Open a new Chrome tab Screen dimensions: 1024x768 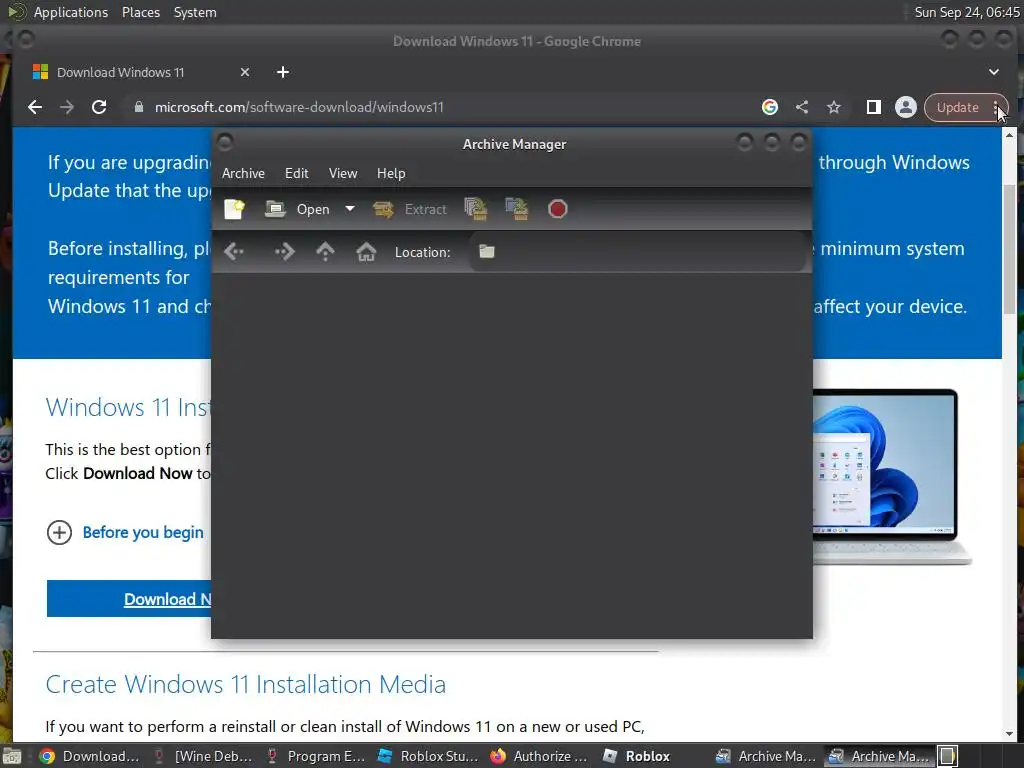[283, 72]
